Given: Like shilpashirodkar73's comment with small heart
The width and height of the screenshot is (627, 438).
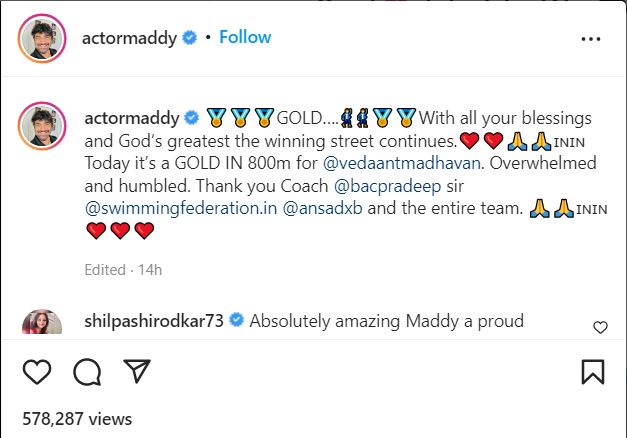Looking at the screenshot, I should click(x=600, y=327).
